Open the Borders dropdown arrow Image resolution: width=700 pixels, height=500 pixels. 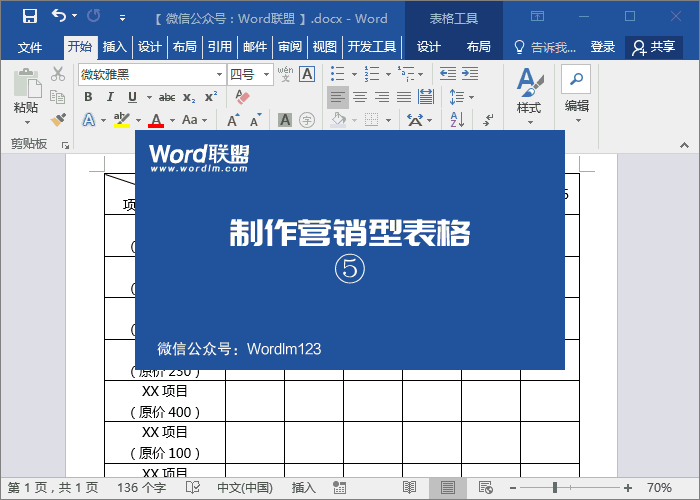coord(388,120)
